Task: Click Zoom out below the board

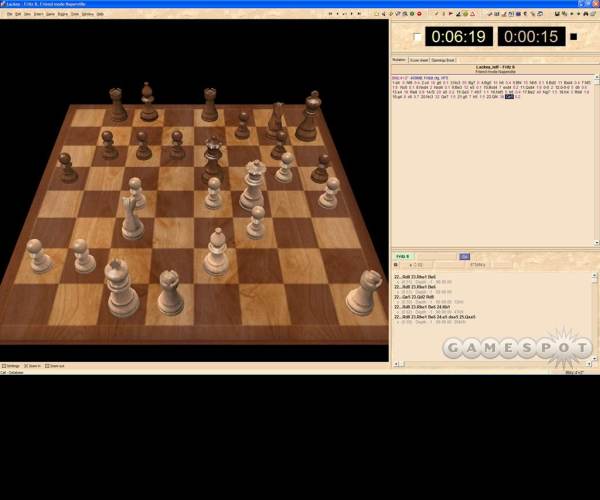Action: [55, 366]
